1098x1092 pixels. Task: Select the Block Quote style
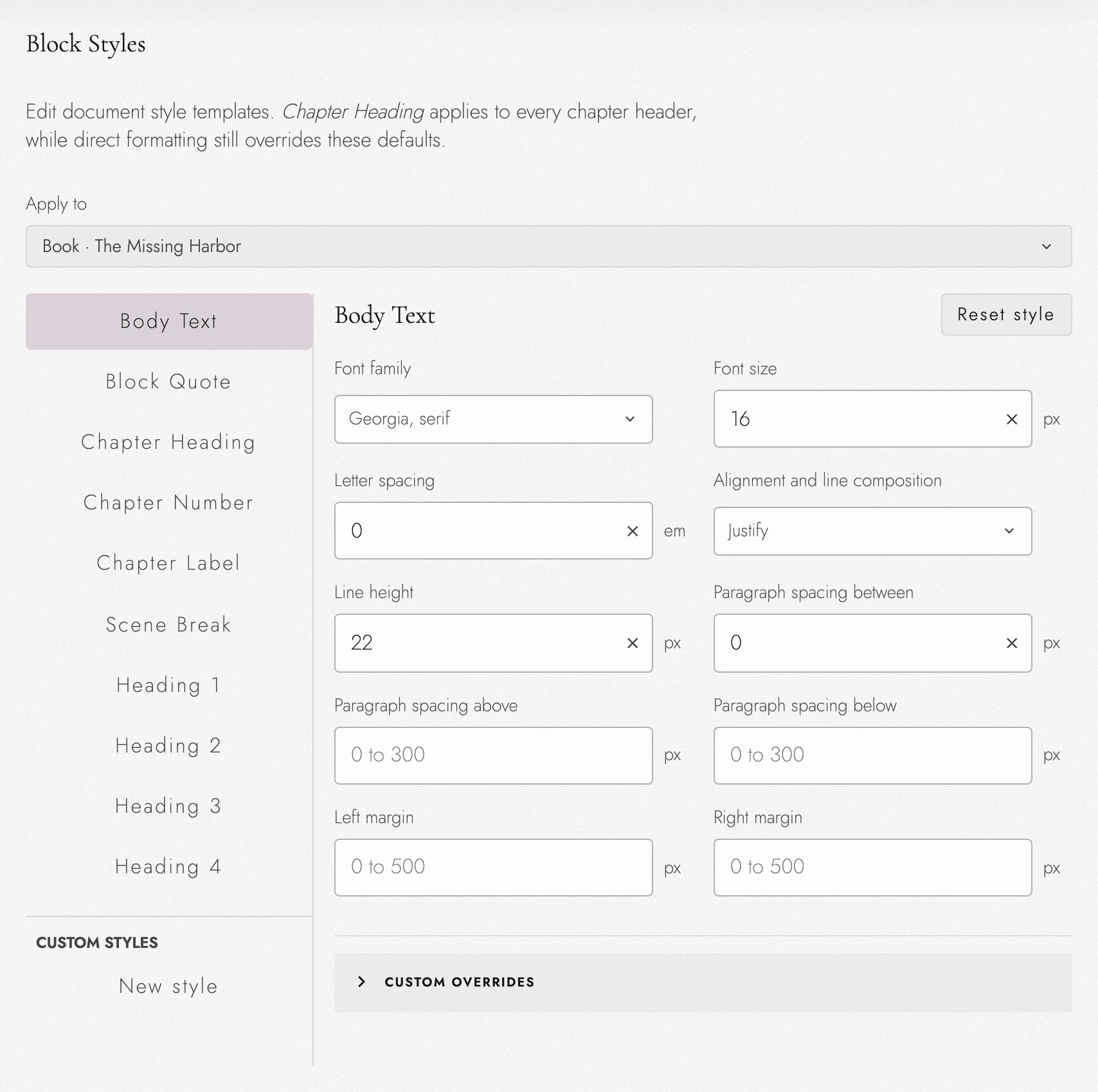tap(168, 382)
